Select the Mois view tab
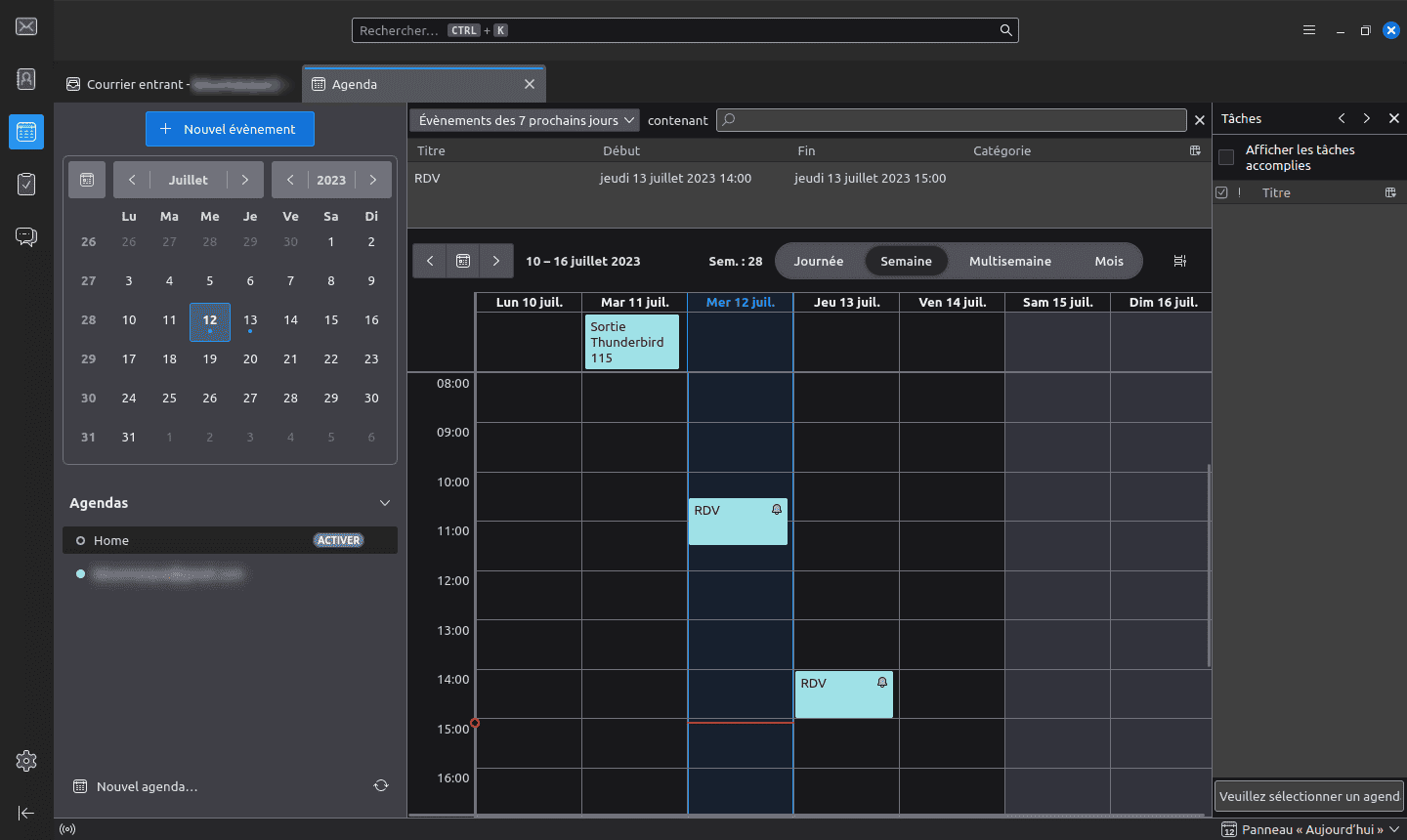The height and width of the screenshot is (840, 1407). click(1109, 261)
